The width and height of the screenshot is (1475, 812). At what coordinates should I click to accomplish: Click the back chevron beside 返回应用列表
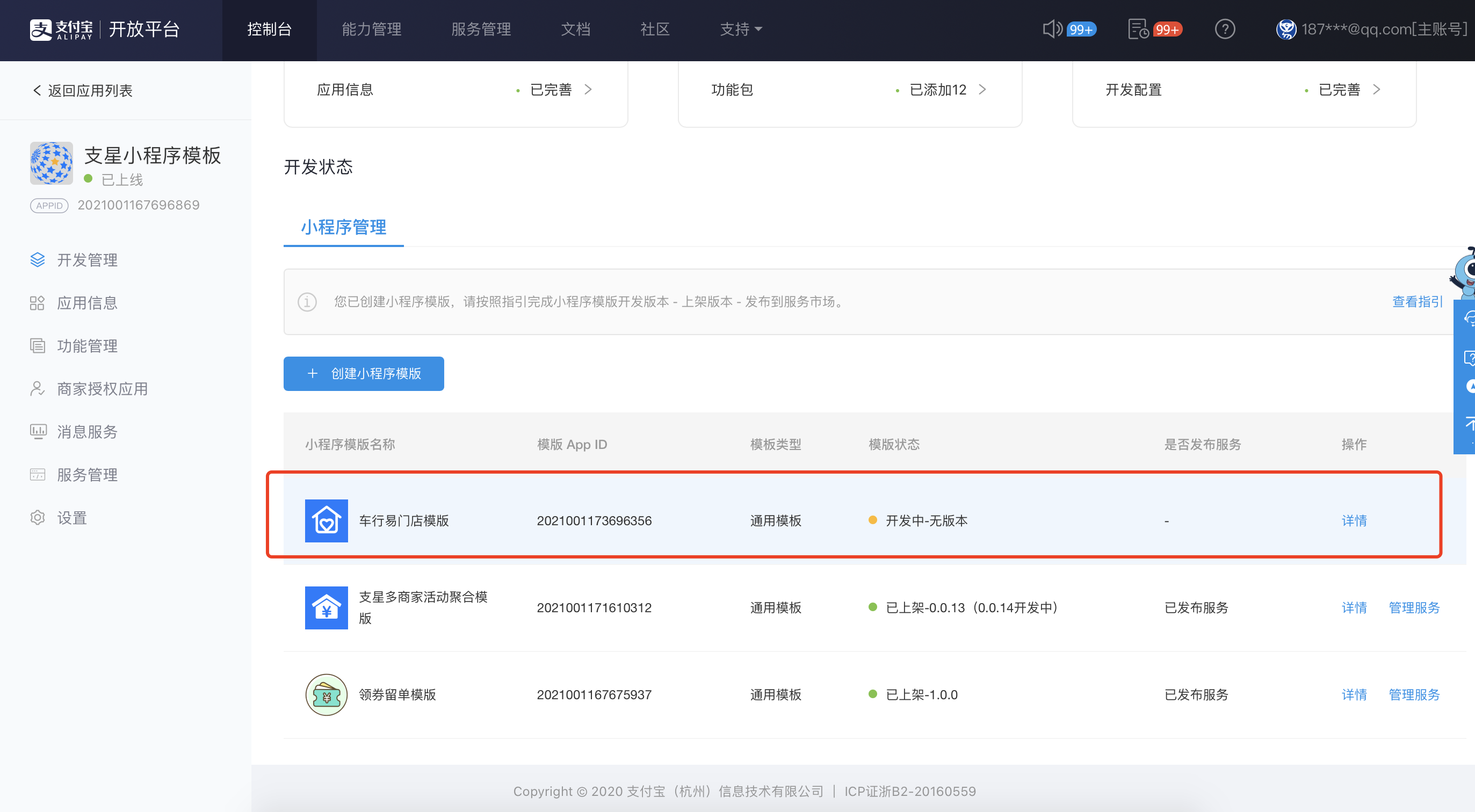37,90
